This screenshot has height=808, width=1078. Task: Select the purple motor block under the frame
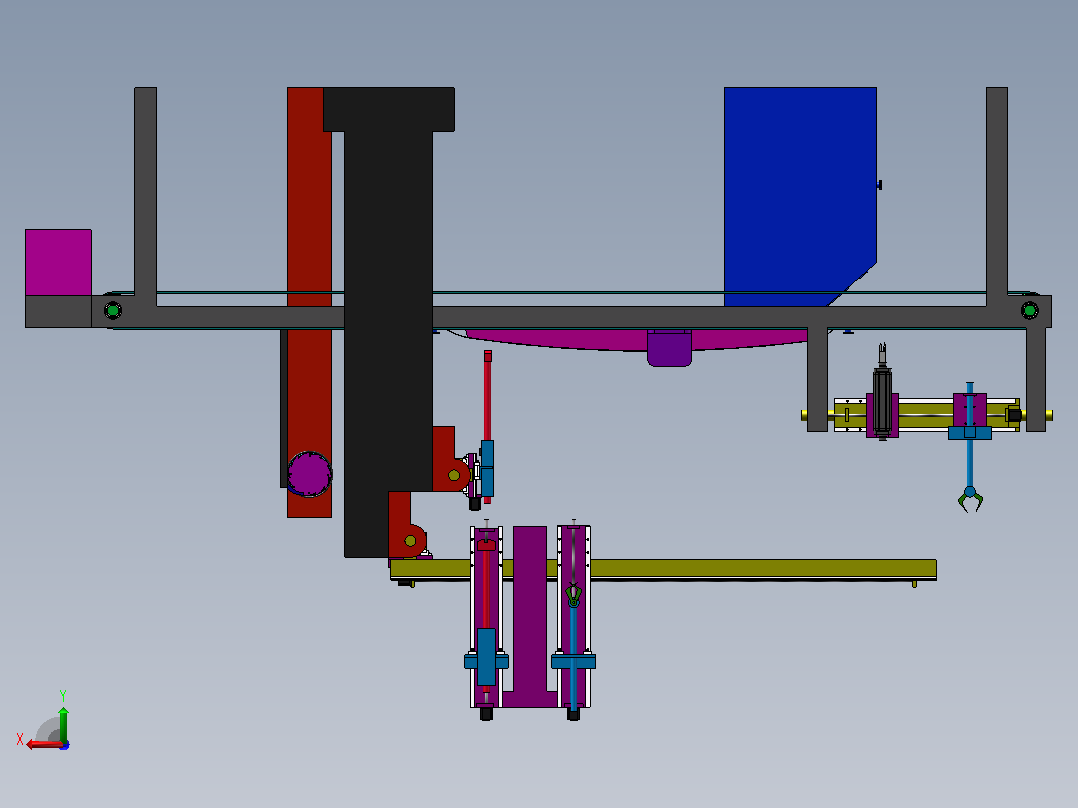click(x=669, y=348)
